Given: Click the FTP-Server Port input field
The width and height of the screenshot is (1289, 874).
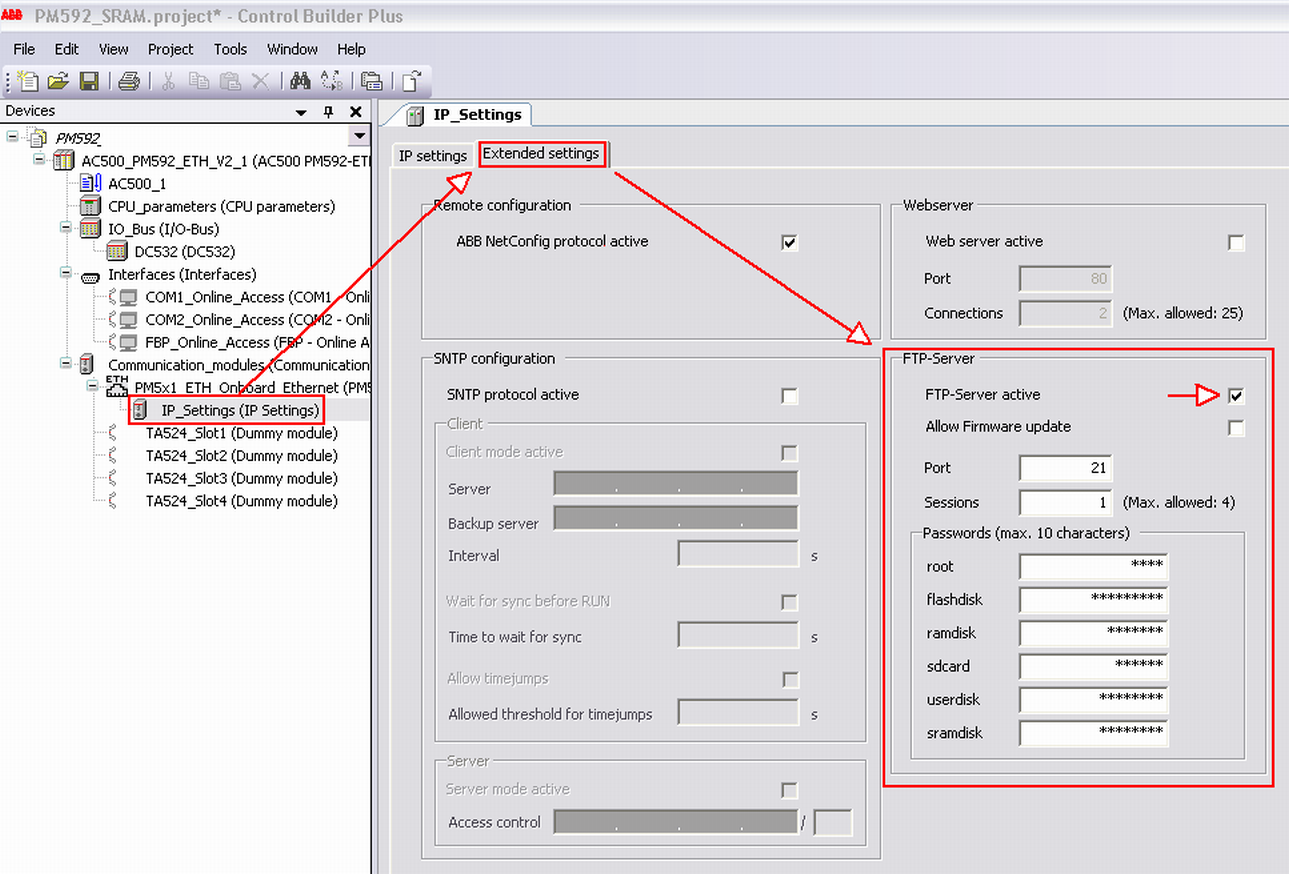Looking at the screenshot, I should 1065,468.
